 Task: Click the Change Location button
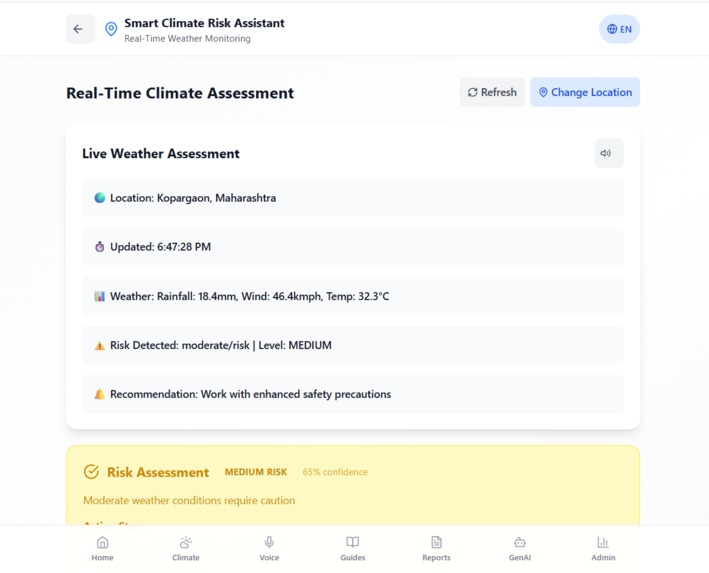tap(585, 92)
